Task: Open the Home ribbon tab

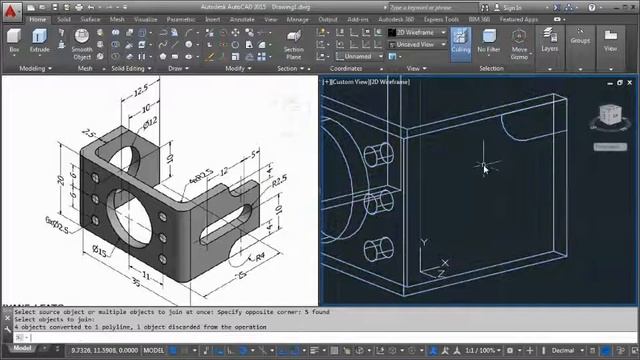Action: (38, 19)
